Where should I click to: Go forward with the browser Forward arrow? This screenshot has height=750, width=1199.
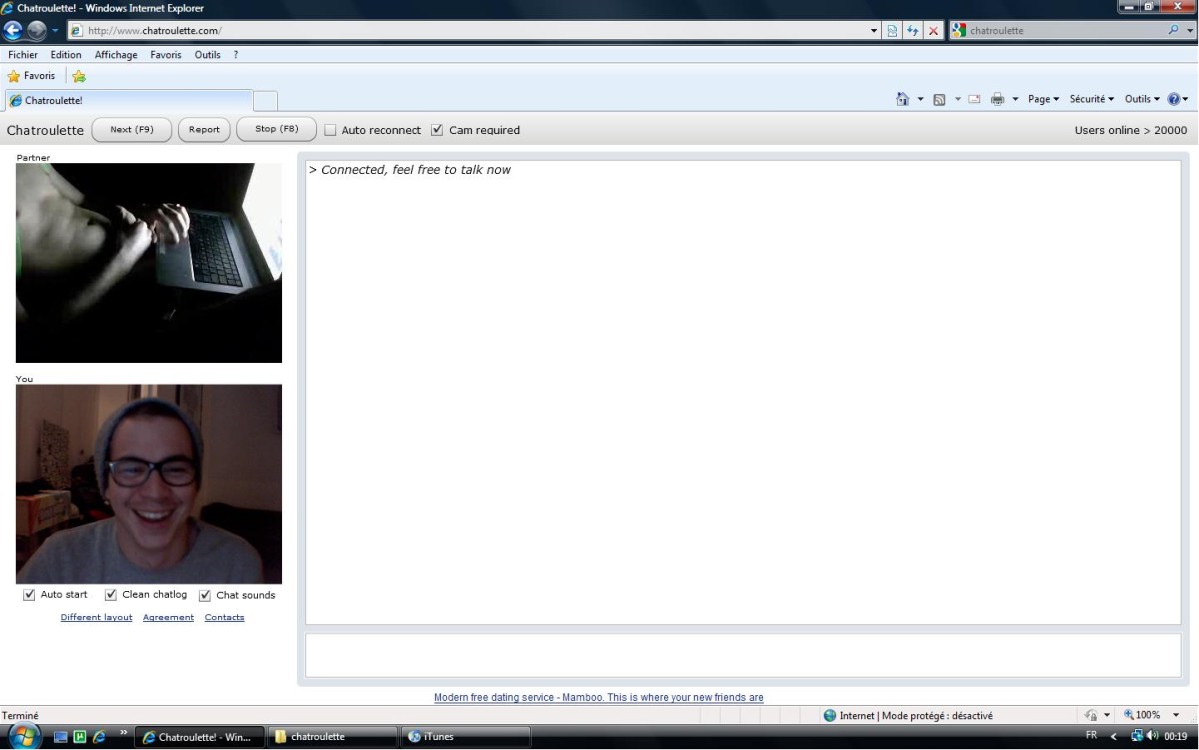tap(37, 31)
